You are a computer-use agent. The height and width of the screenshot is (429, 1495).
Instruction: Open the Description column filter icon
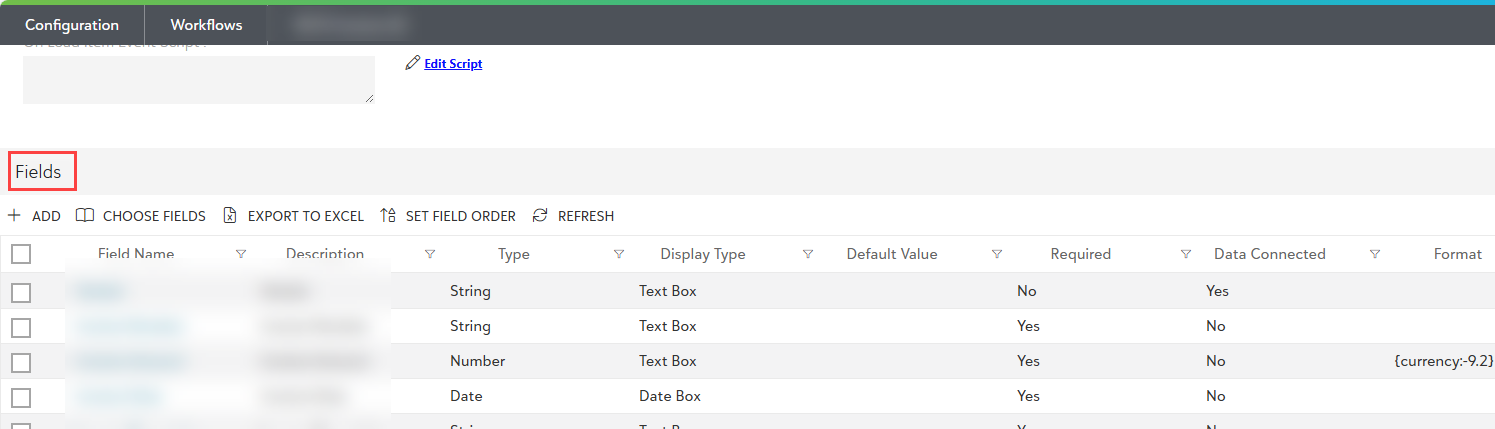coord(430,254)
